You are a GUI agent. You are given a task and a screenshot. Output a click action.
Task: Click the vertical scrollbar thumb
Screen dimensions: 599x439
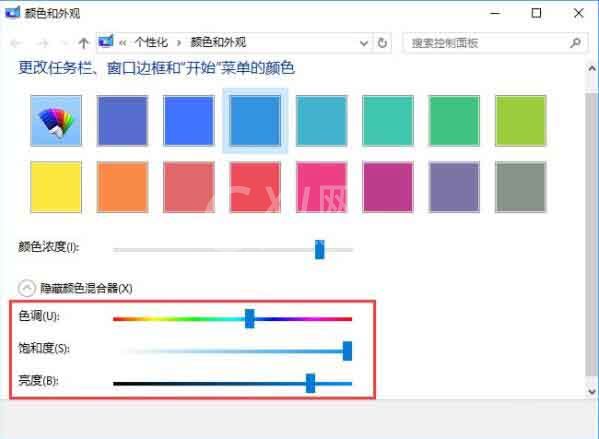coord(591,234)
